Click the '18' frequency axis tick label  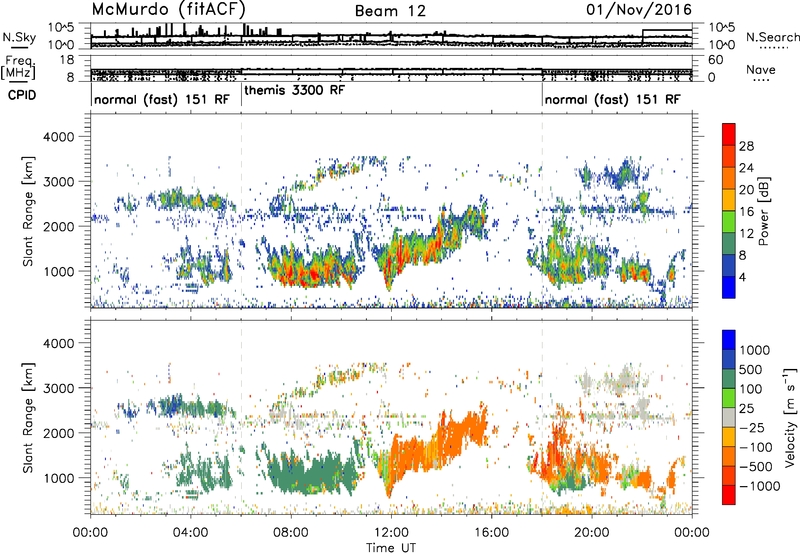[x=66, y=60]
